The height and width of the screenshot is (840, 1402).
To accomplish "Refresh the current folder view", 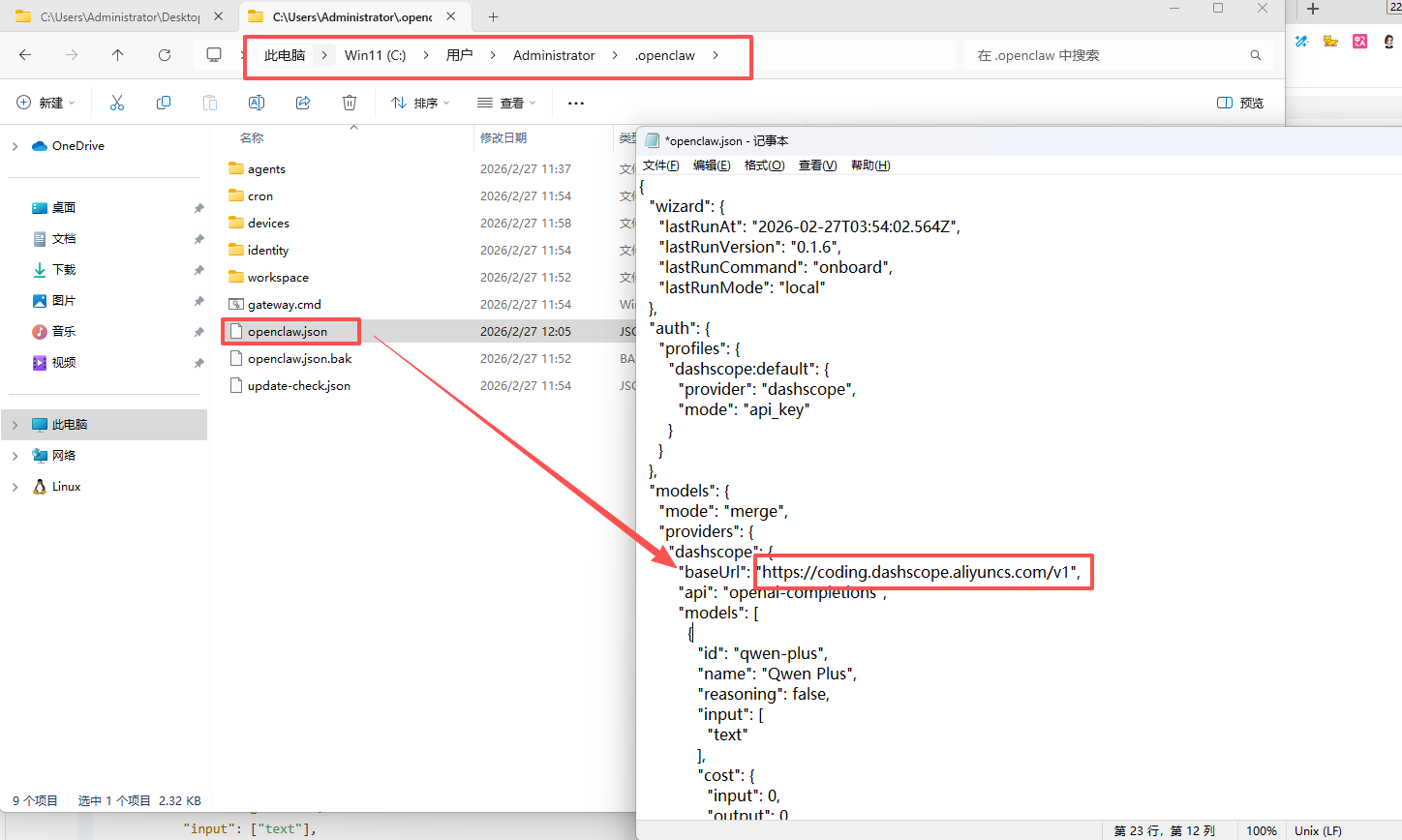I will (x=165, y=55).
